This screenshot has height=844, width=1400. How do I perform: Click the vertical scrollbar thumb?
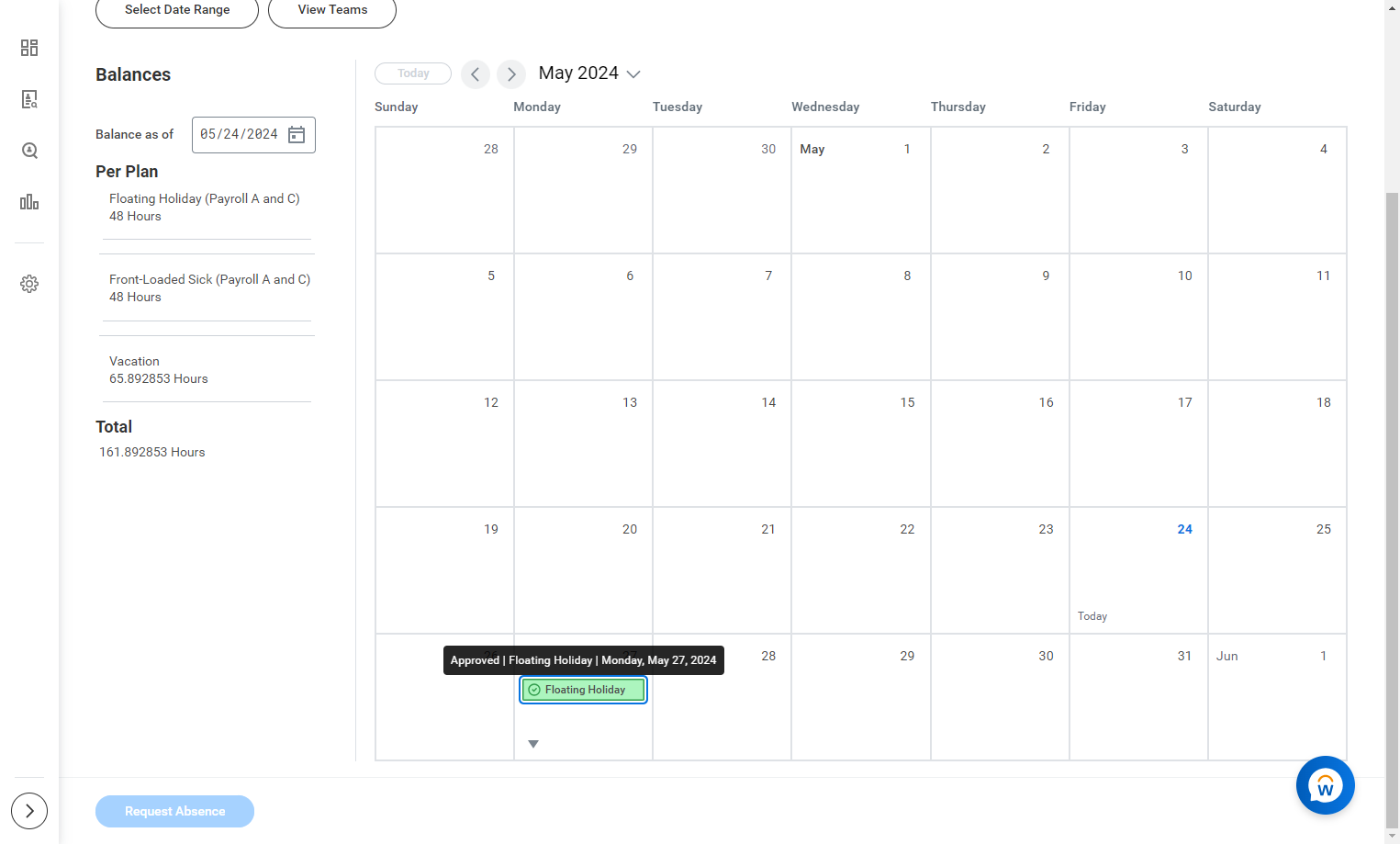click(1392, 510)
